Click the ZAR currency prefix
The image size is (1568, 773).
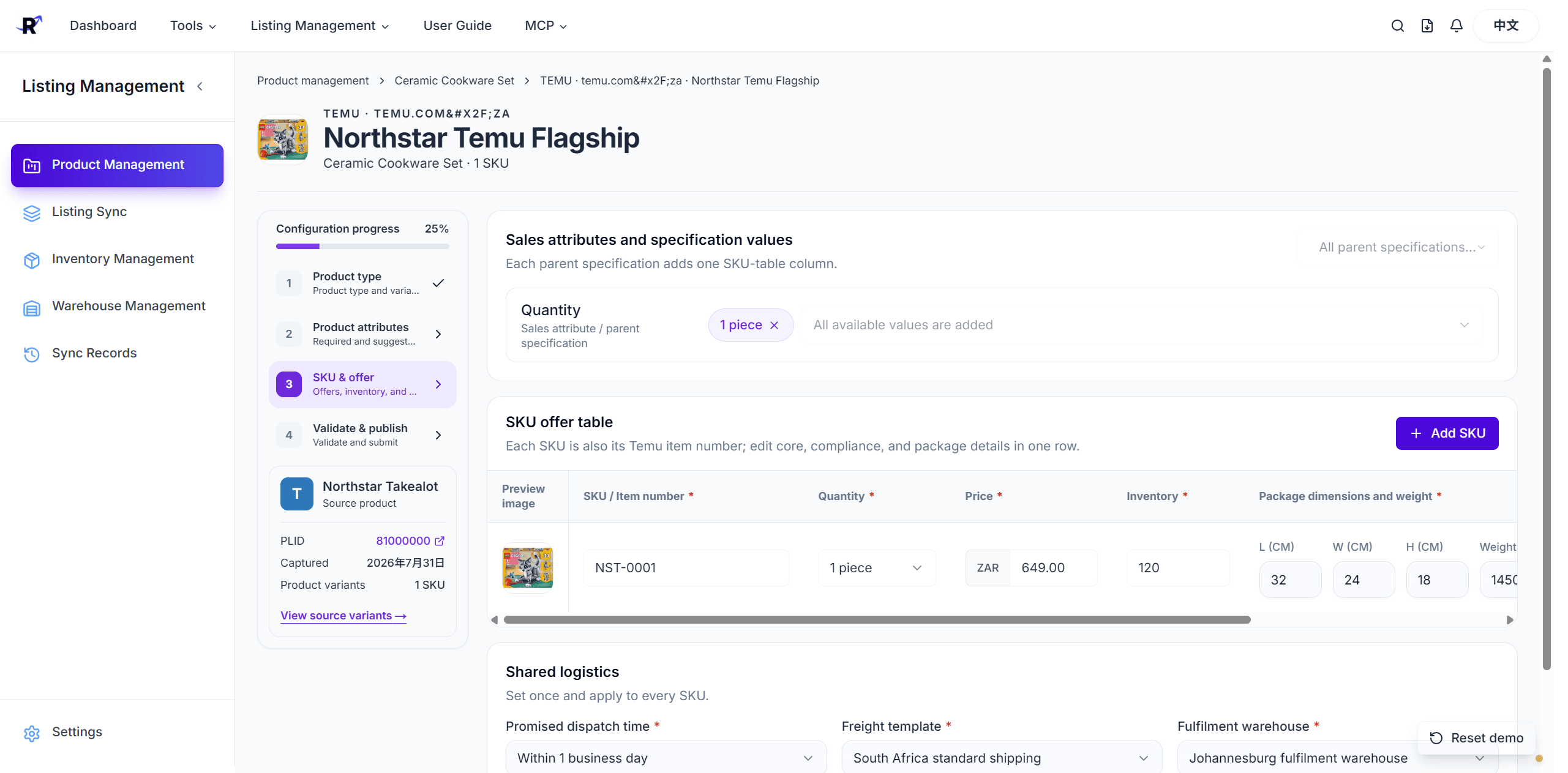pyautogui.click(x=988, y=568)
